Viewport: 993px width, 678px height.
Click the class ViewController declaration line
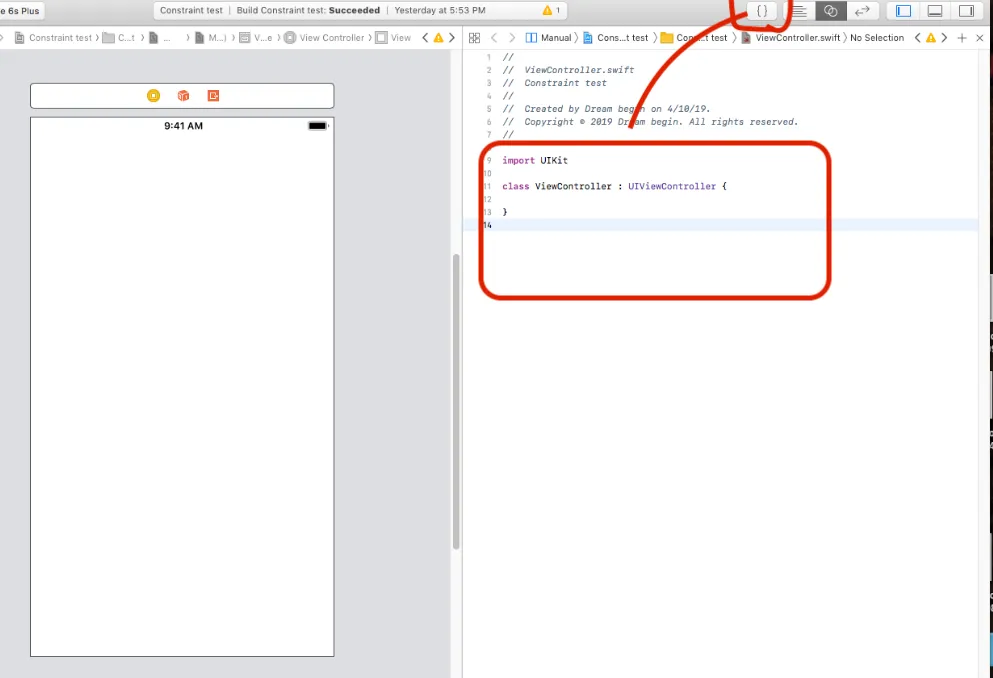pos(614,186)
